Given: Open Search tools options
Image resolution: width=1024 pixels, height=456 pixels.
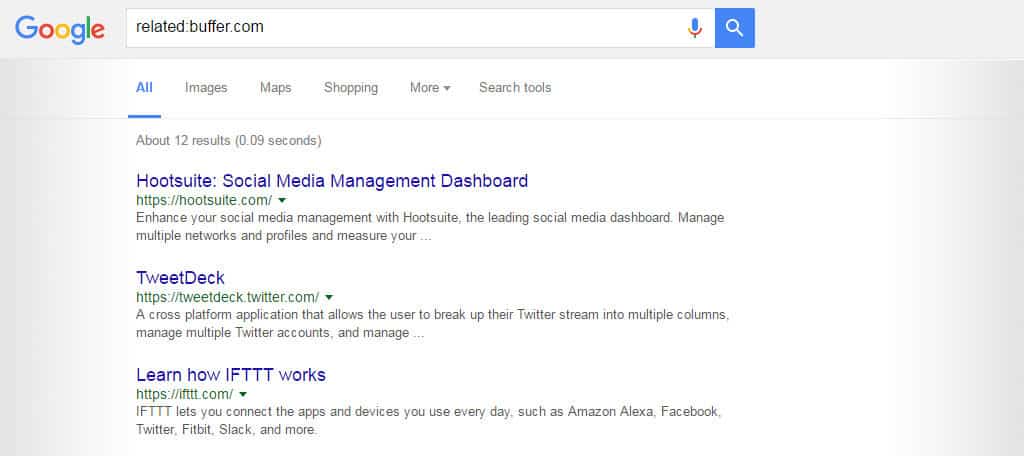Looking at the screenshot, I should [515, 88].
